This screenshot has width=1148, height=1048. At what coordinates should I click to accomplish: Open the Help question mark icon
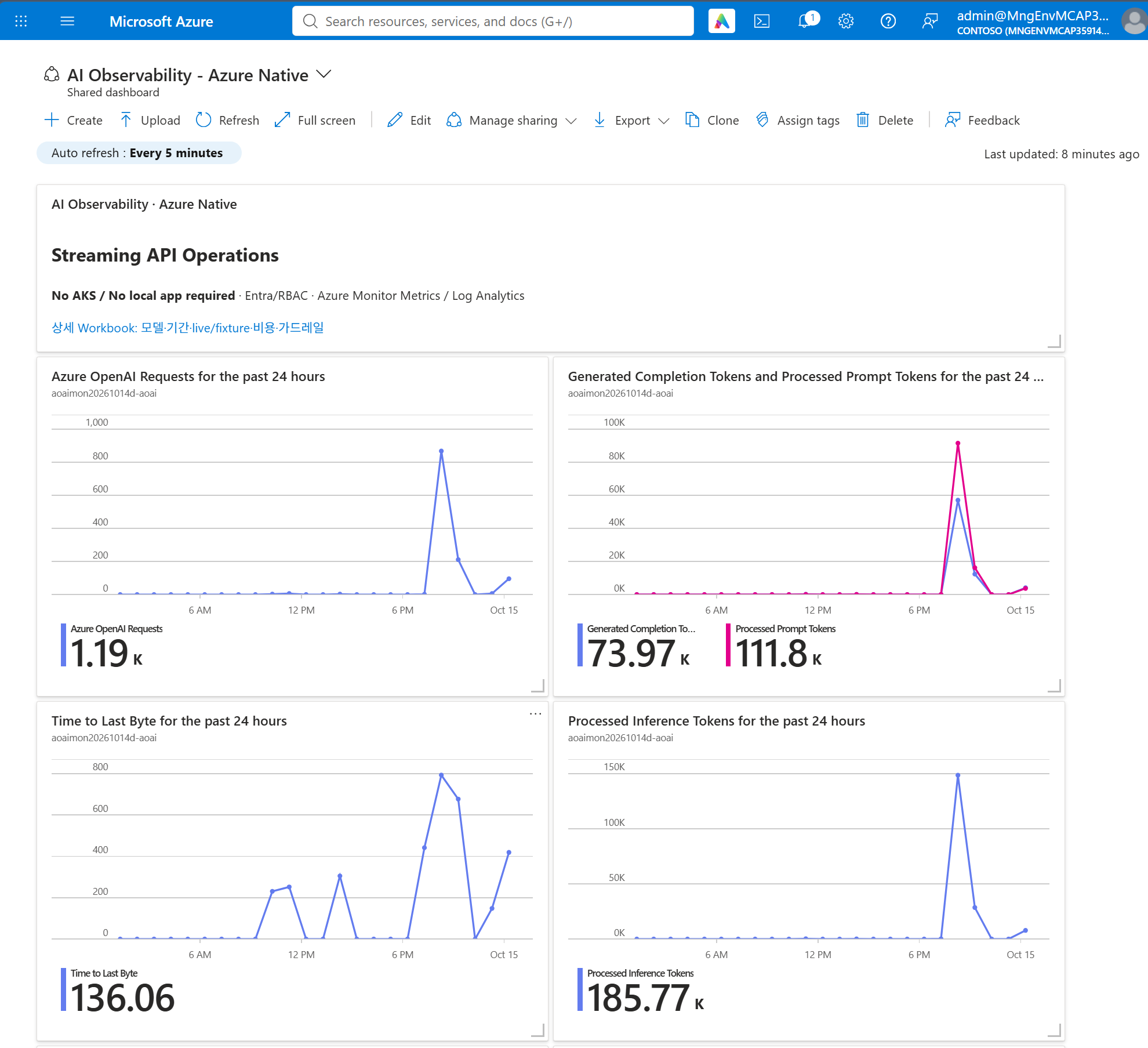[x=888, y=21]
